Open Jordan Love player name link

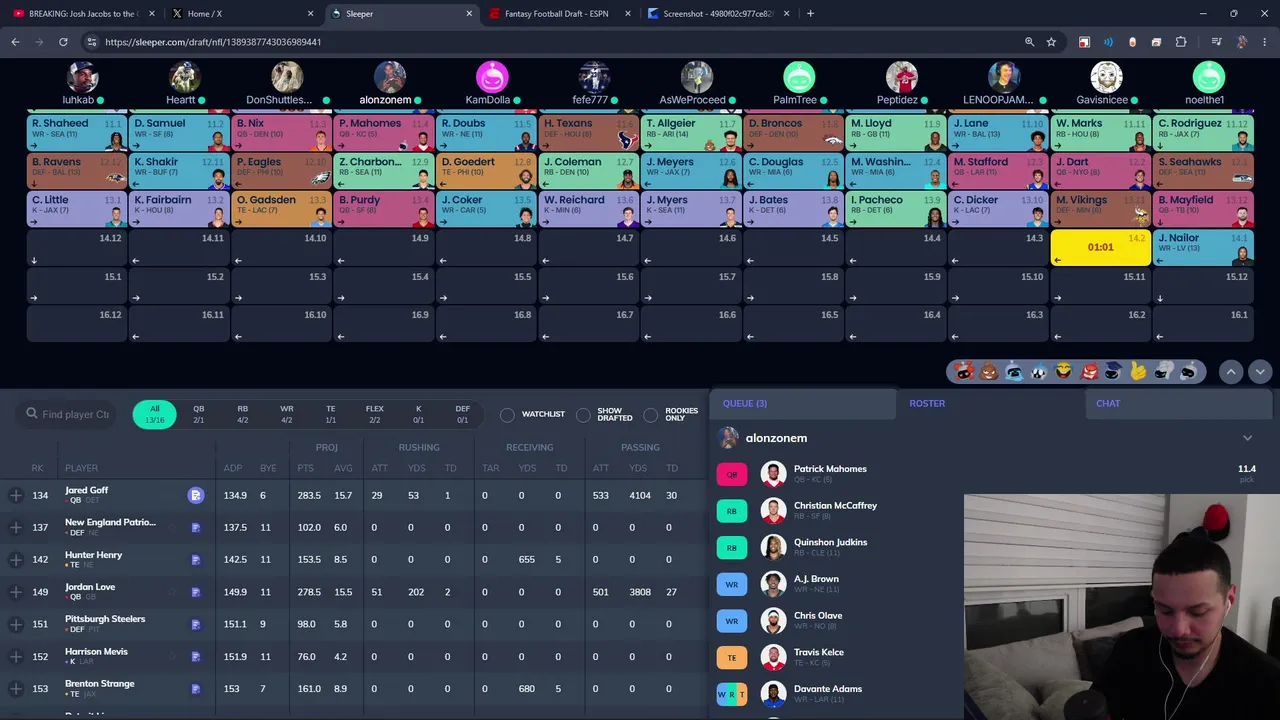tap(90, 587)
